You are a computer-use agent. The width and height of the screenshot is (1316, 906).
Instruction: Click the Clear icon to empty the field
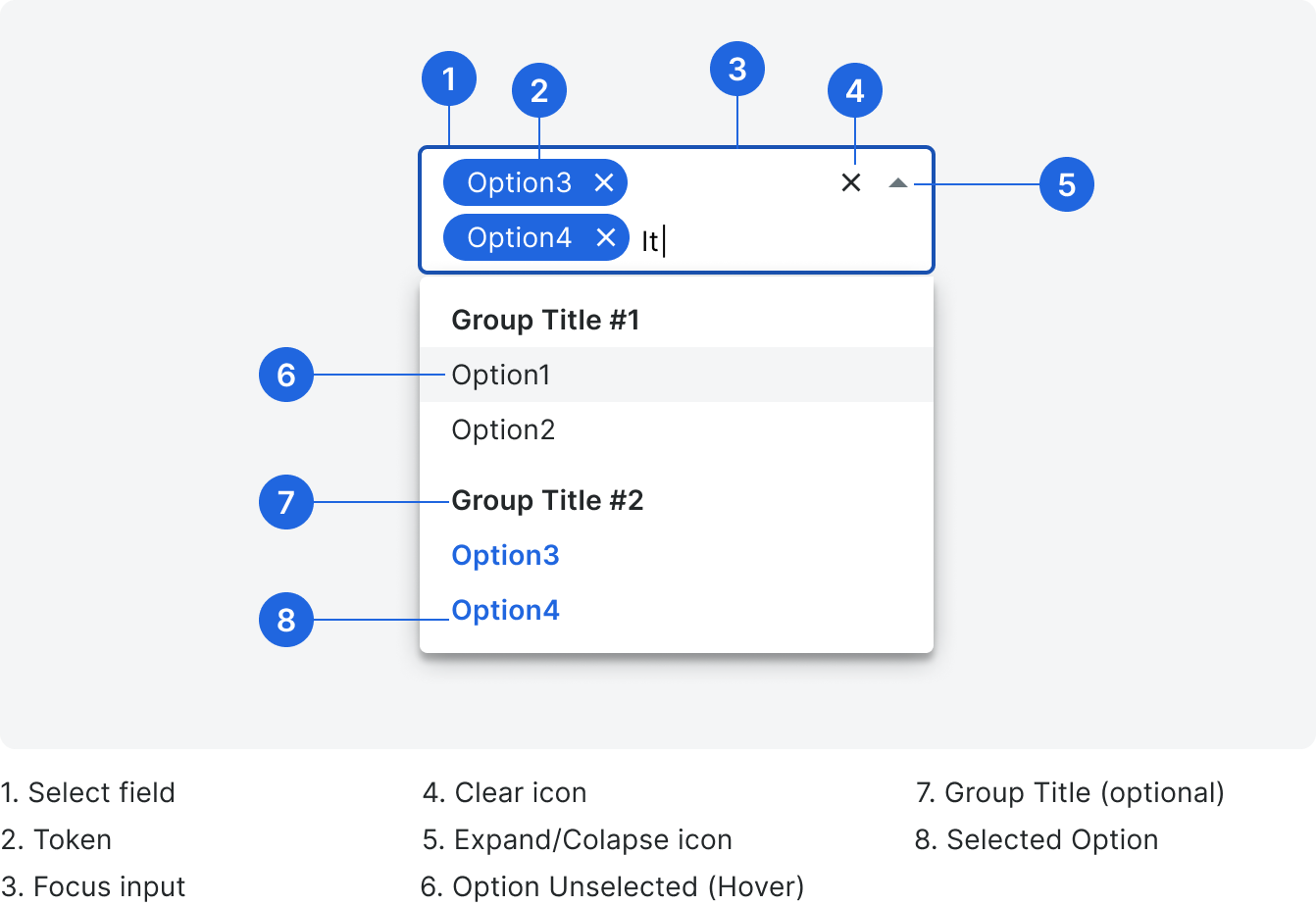point(849,182)
